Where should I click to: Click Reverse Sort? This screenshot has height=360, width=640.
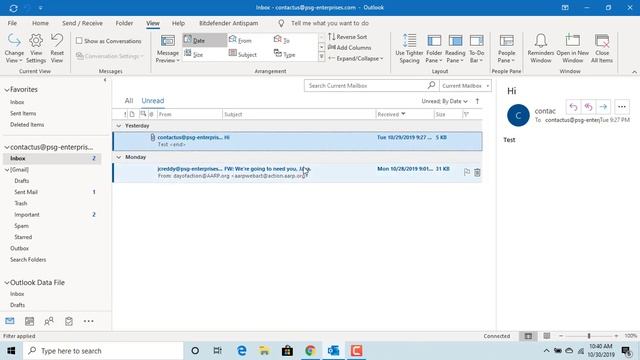347,37
